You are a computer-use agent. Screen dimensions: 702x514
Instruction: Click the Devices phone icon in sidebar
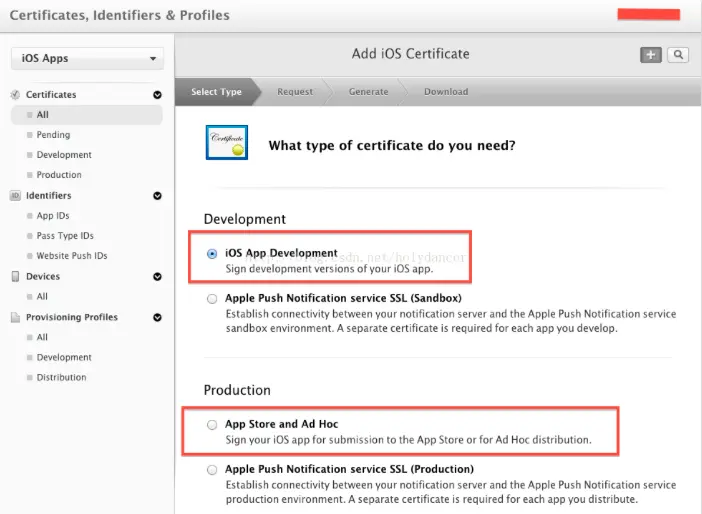click(x=15, y=276)
